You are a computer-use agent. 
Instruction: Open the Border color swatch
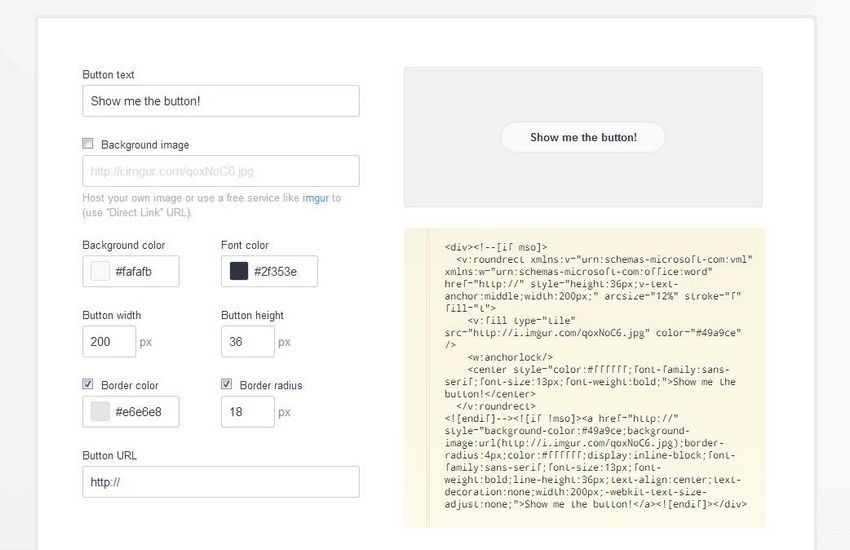[x=100, y=411]
